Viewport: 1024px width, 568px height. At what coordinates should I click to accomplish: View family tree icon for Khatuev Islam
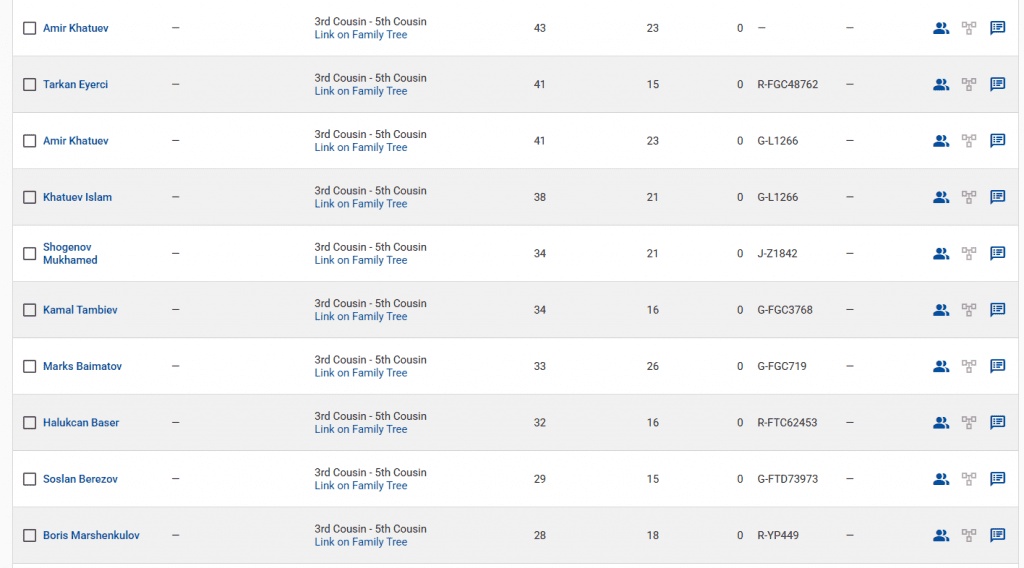tap(969, 197)
